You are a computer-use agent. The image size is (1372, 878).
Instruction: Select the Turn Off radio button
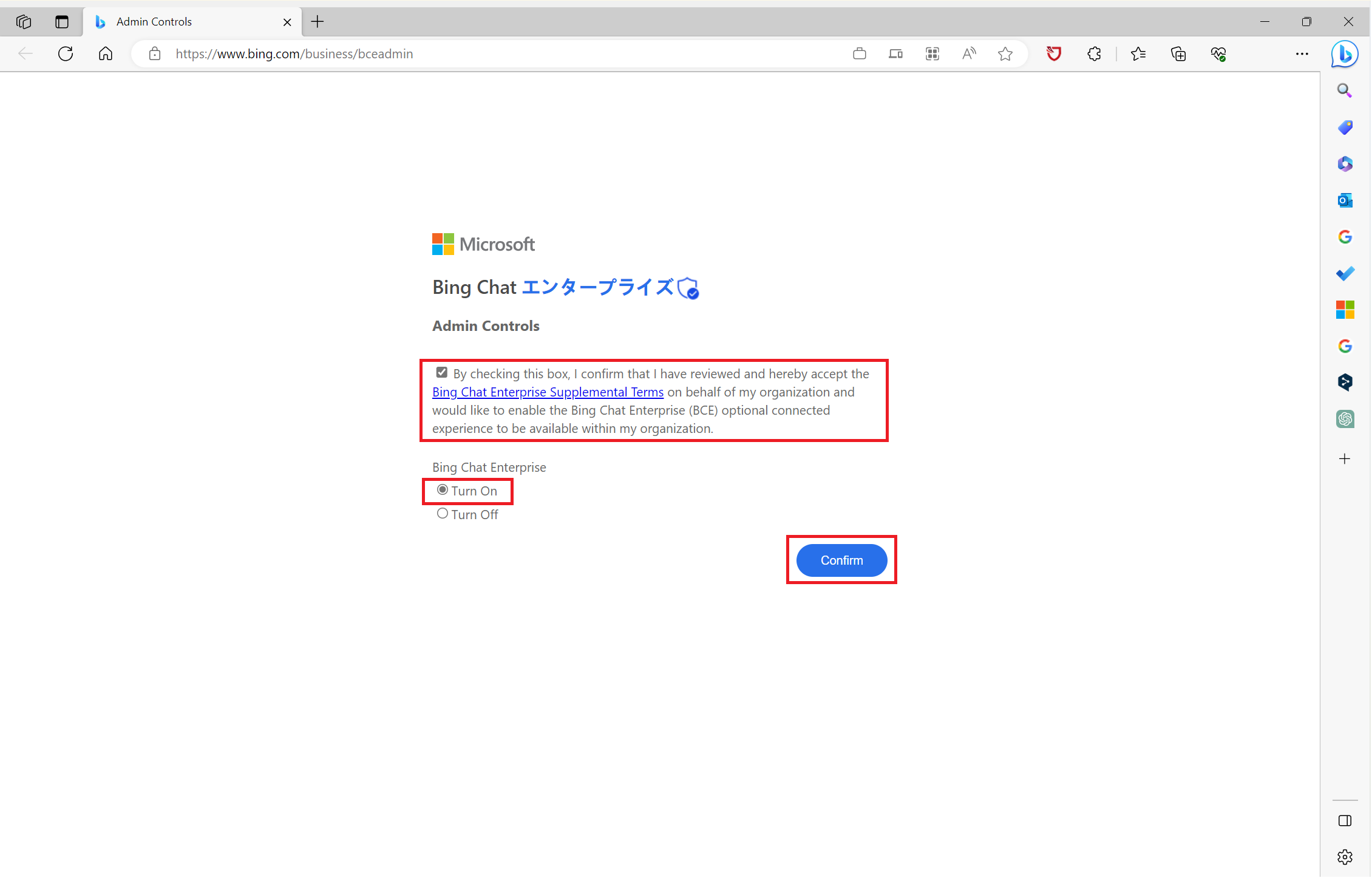(443, 513)
